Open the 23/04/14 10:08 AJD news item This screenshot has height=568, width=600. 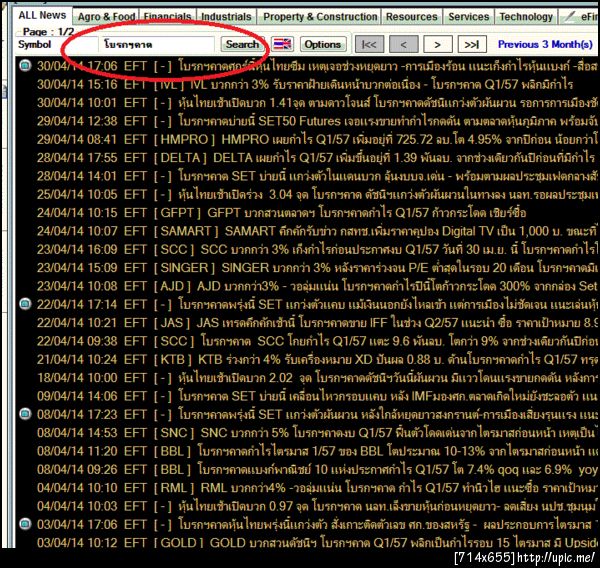coord(316,286)
